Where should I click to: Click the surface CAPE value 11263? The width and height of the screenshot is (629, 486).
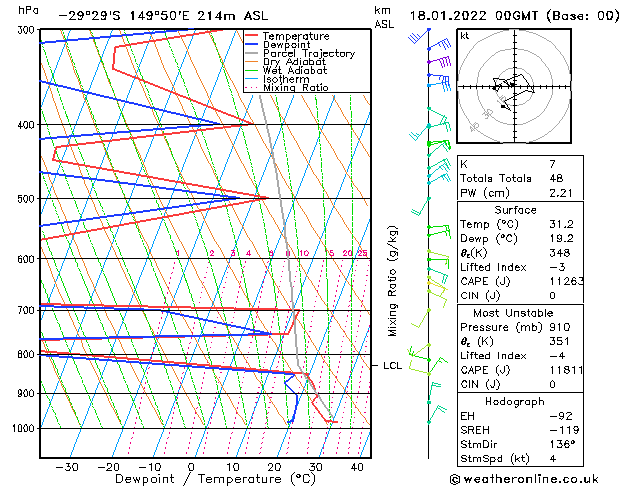tap(566, 281)
